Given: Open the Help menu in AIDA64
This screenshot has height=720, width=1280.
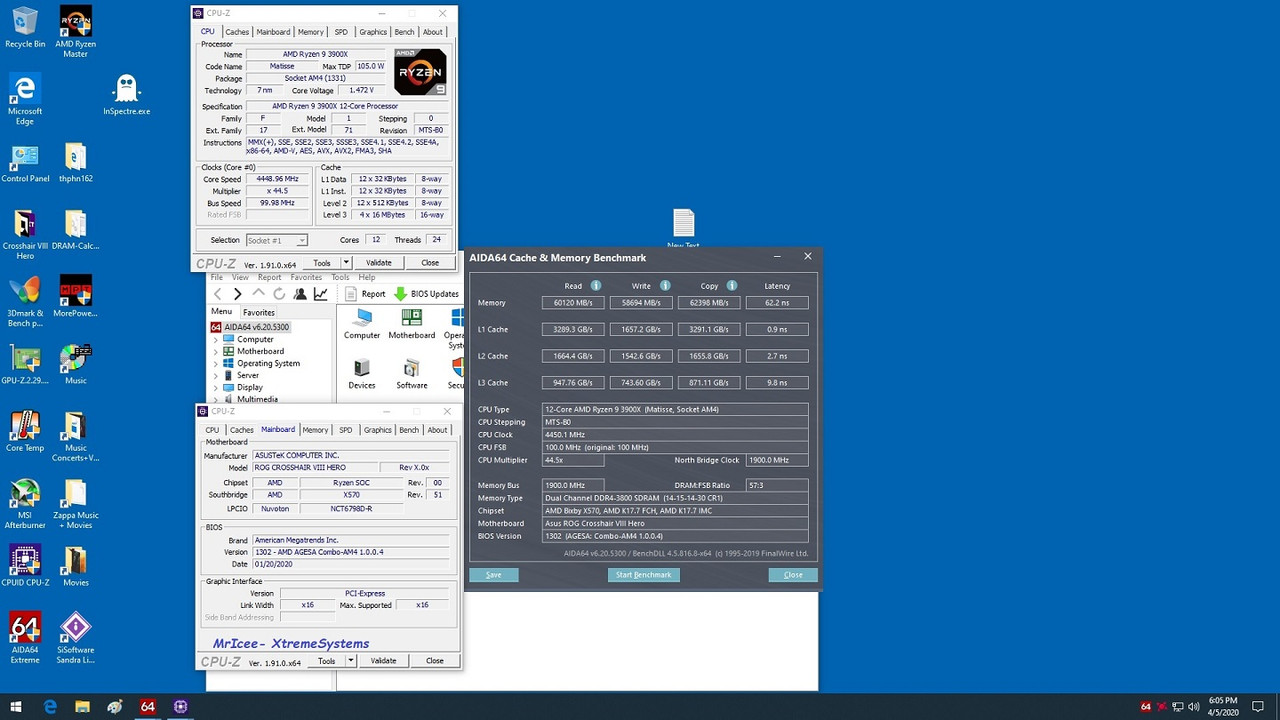Looking at the screenshot, I should pos(367,278).
